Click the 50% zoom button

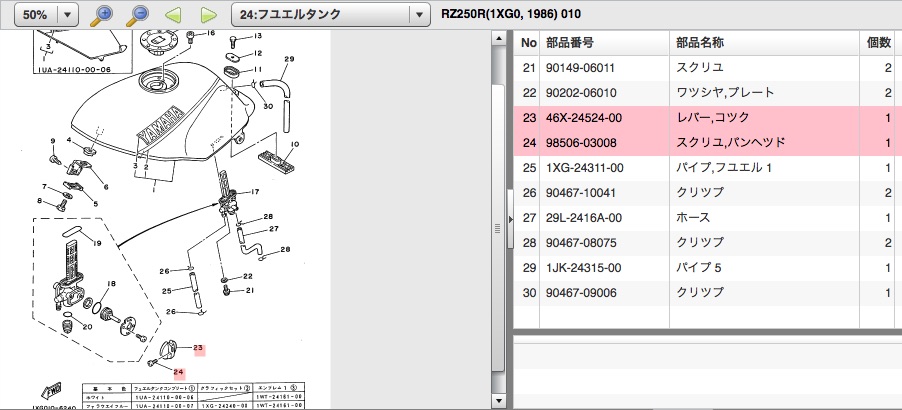[x=36, y=15]
